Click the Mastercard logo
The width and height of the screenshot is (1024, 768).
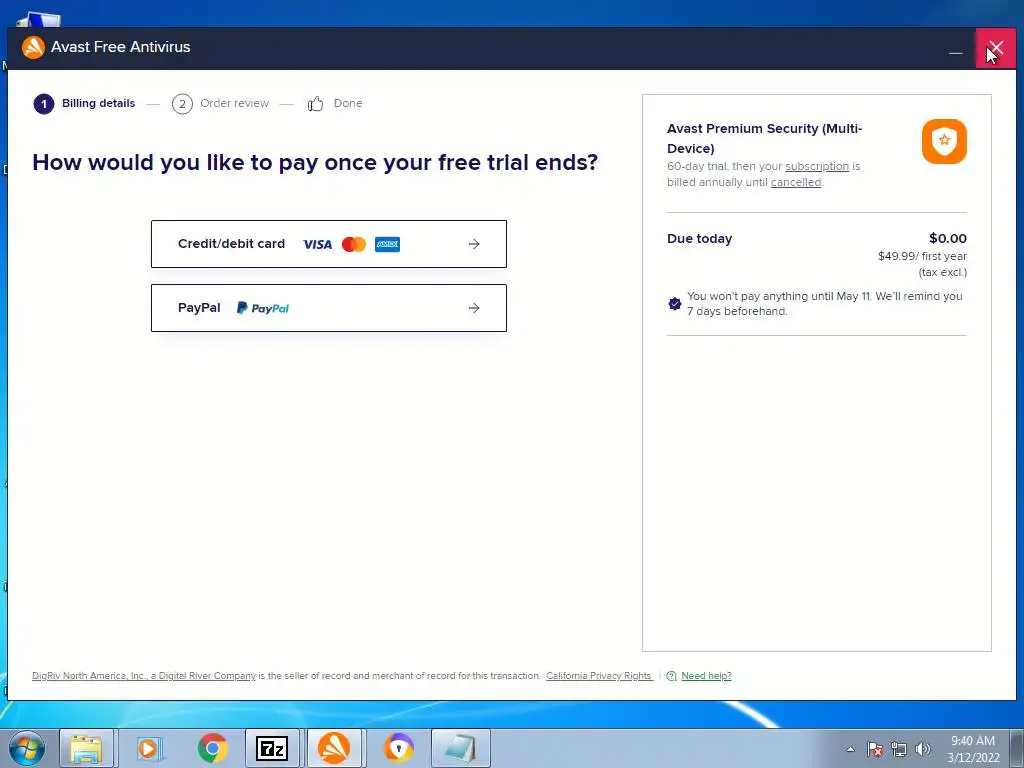click(x=354, y=244)
